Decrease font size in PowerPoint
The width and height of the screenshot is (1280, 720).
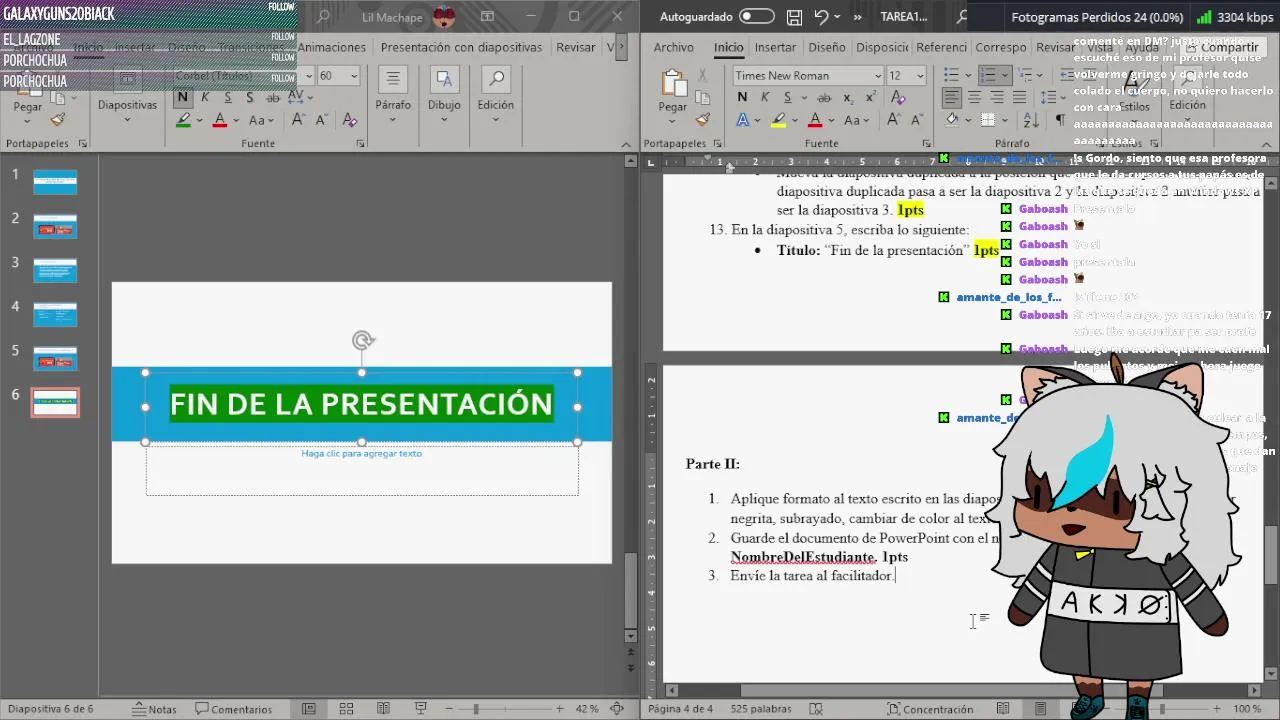(x=322, y=120)
